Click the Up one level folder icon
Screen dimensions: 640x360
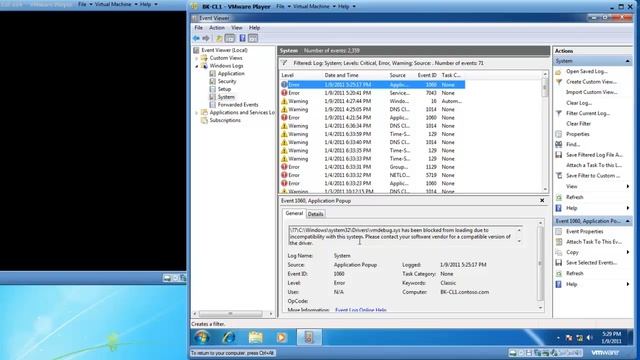[219, 38]
